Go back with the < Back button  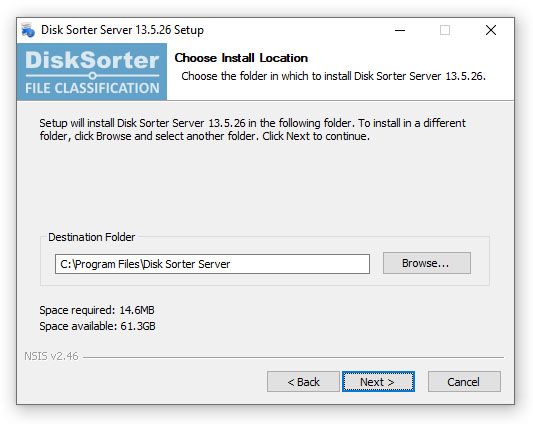pyautogui.click(x=303, y=381)
